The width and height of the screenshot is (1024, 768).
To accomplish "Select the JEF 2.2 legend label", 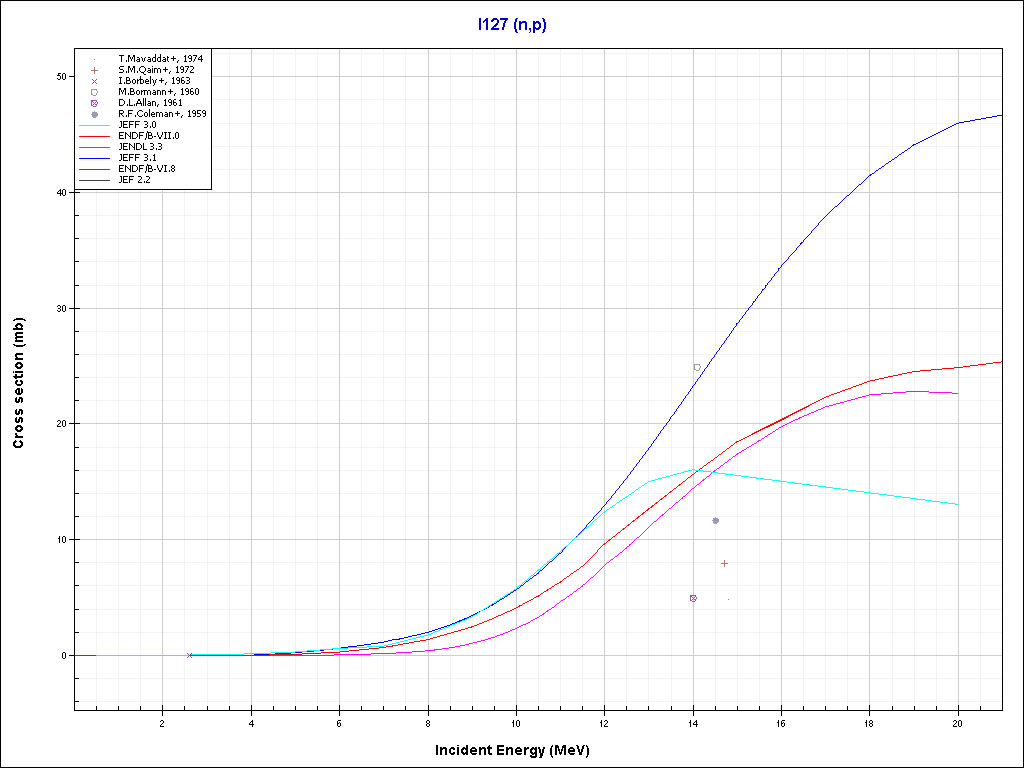I will [x=137, y=180].
